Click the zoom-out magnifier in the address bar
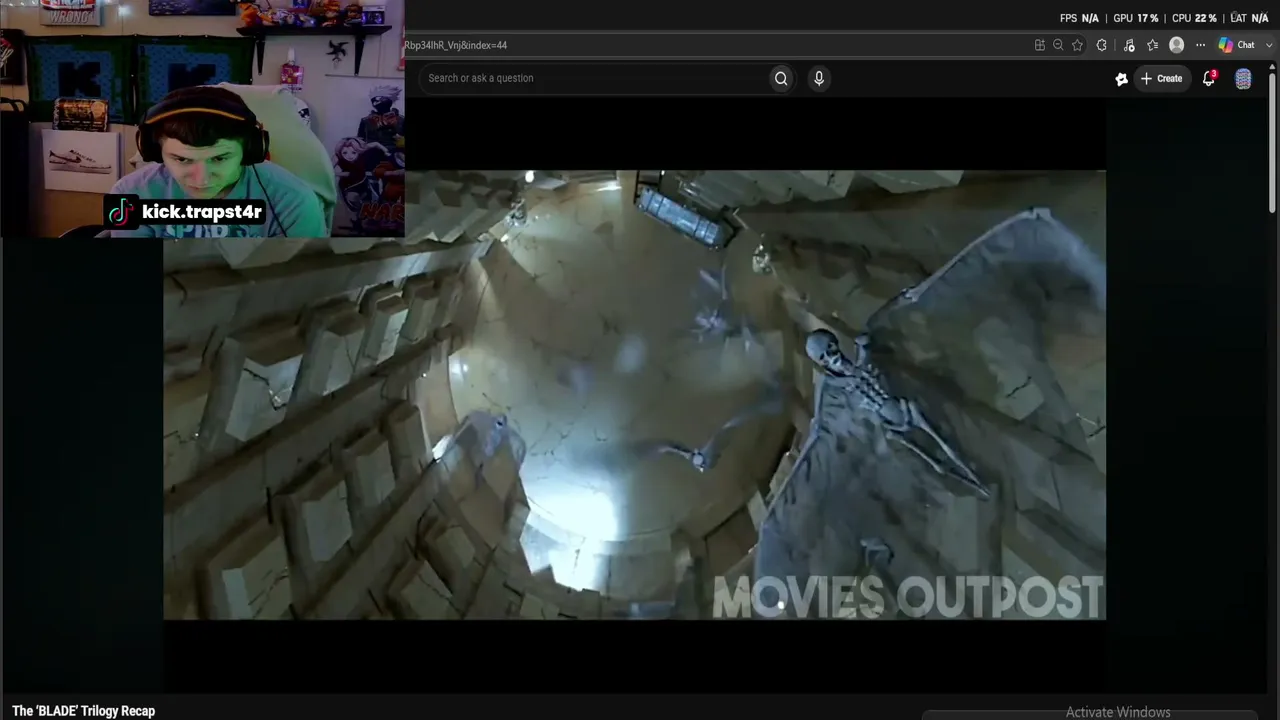Viewport: 1280px width, 720px height. (1058, 45)
